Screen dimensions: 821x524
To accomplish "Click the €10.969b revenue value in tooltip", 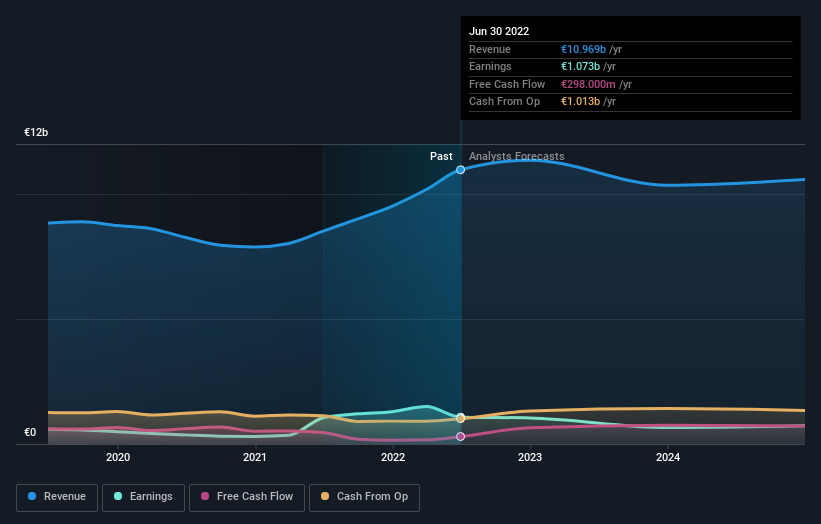I will click(x=583, y=49).
